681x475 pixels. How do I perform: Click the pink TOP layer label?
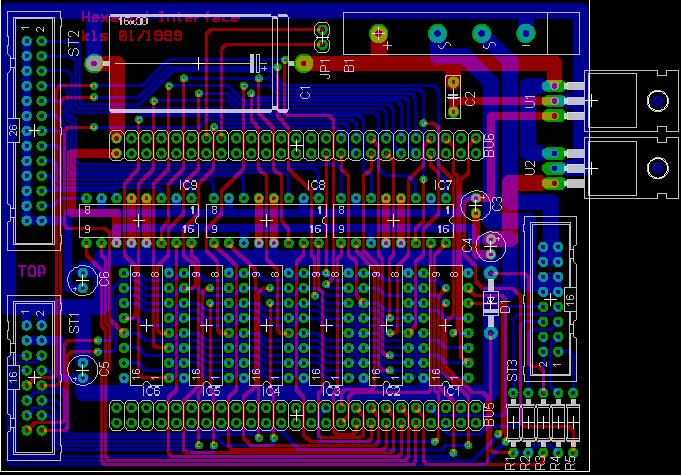32,271
